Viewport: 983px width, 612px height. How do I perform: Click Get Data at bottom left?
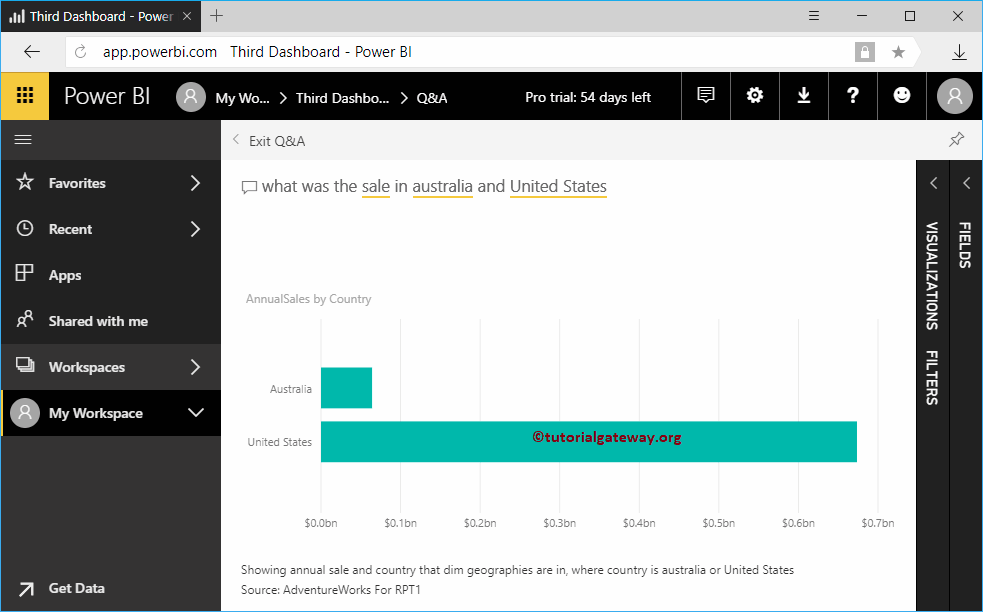point(76,588)
